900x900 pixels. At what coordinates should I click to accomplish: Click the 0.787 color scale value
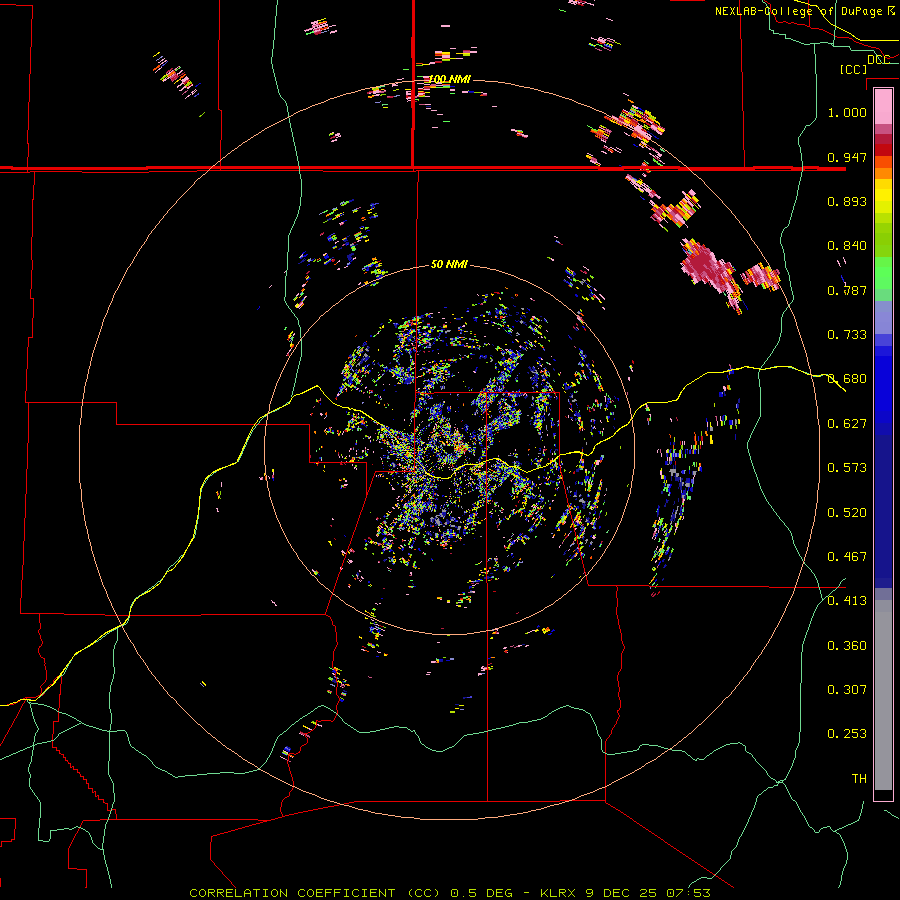[847, 290]
